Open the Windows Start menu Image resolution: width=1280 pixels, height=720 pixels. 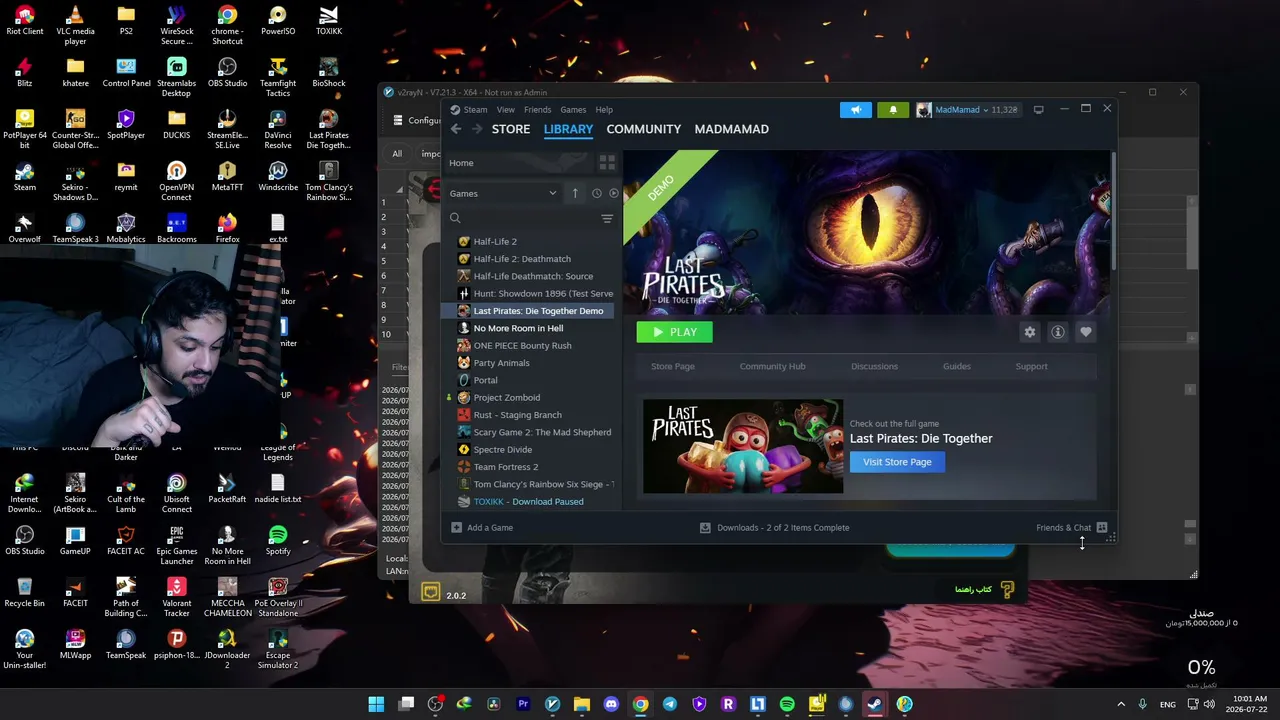point(376,704)
